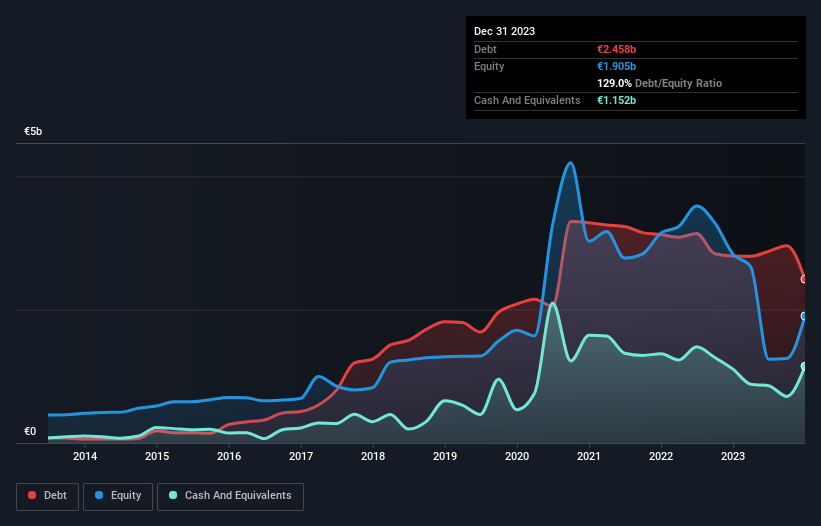Click Cash And Equivalents label in tooltip
The image size is (821, 526).
[x=527, y=100]
